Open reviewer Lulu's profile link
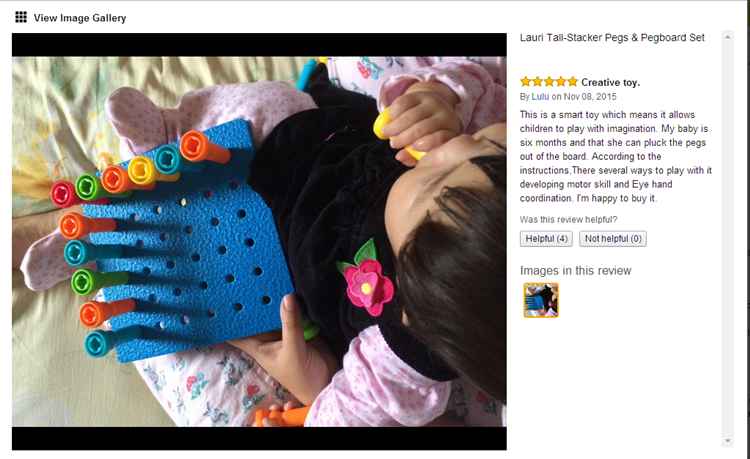Viewport: 750px width, 459px height. [x=540, y=97]
